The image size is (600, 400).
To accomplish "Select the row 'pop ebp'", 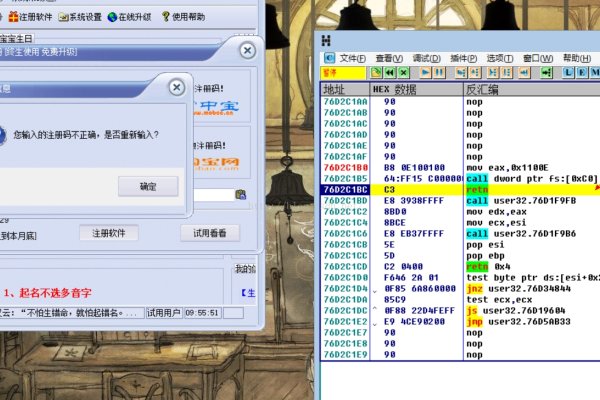I will coord(460,255).
